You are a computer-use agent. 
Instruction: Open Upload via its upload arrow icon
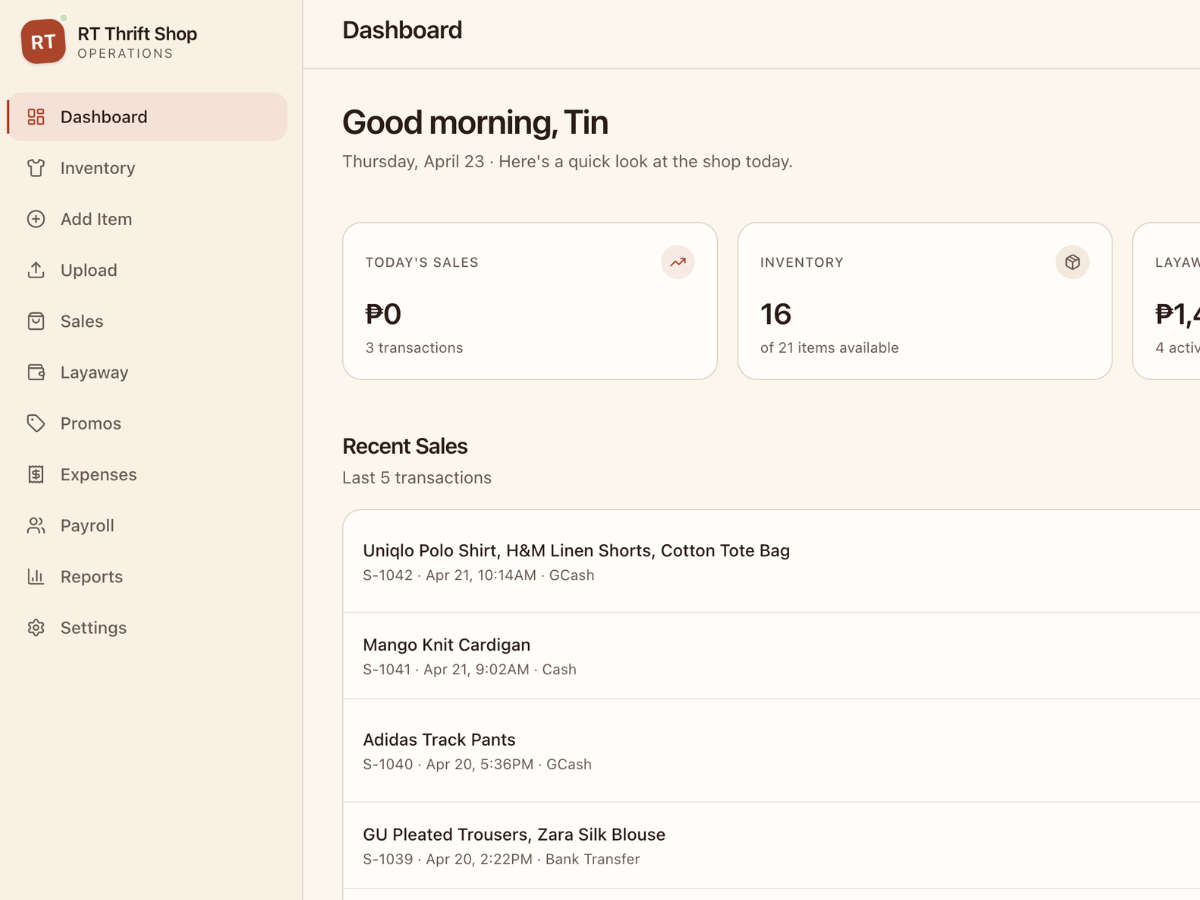coord(36,269)
